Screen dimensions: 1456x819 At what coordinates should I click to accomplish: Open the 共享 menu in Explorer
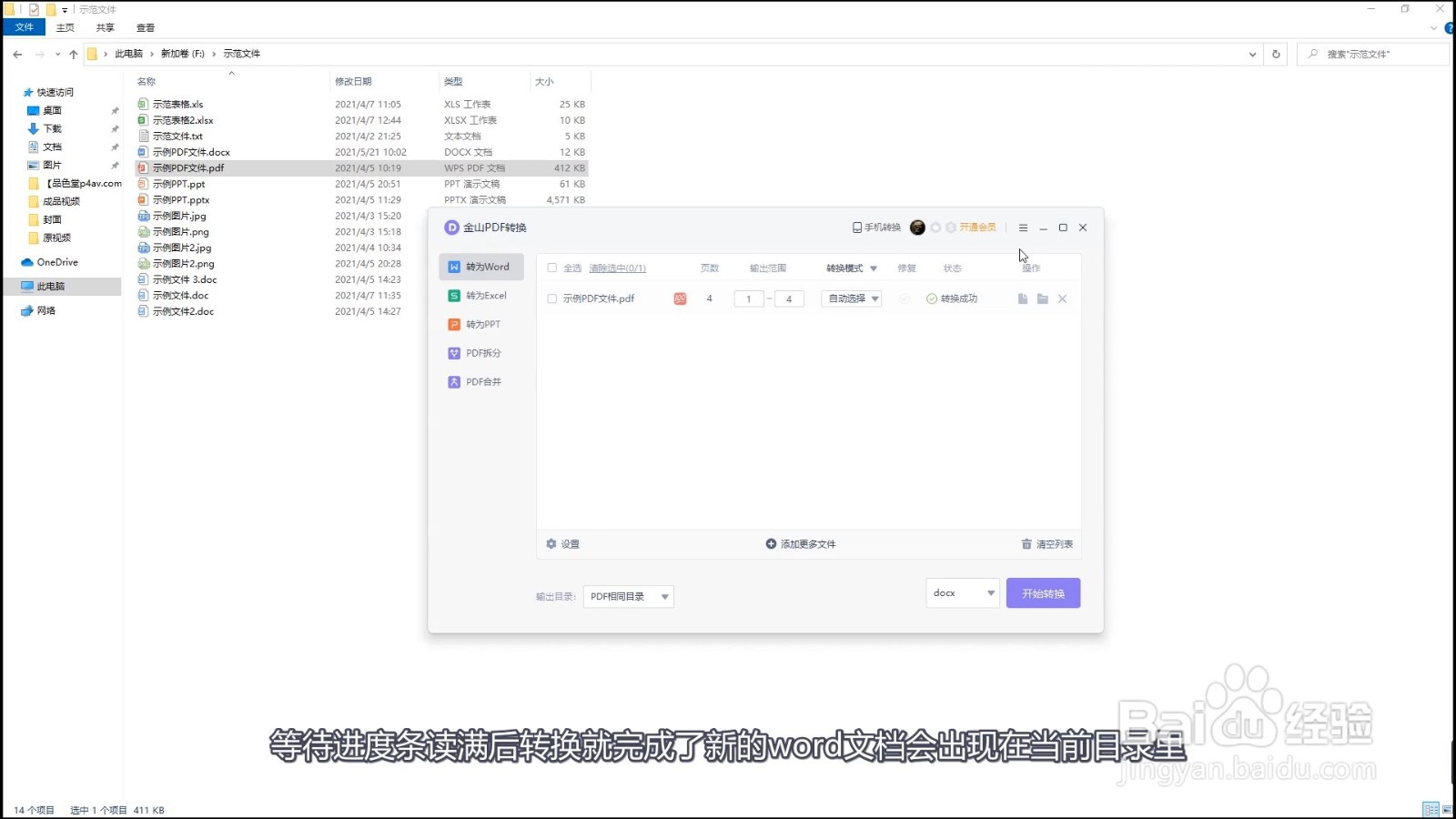click(x=104, y=27)
